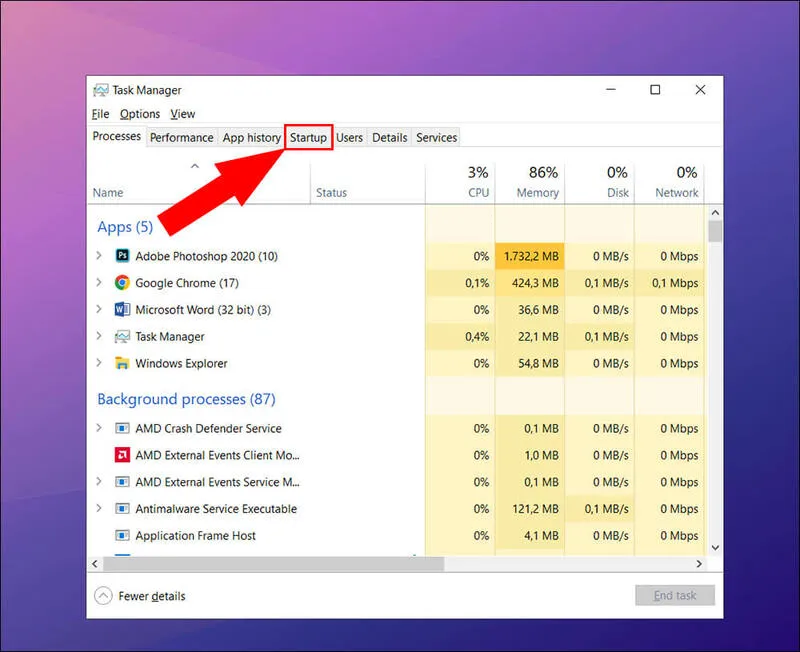This screenshot has height=652, width=800.
Task: Click the 121,2 MB memory cell
Action: point(530,509)
